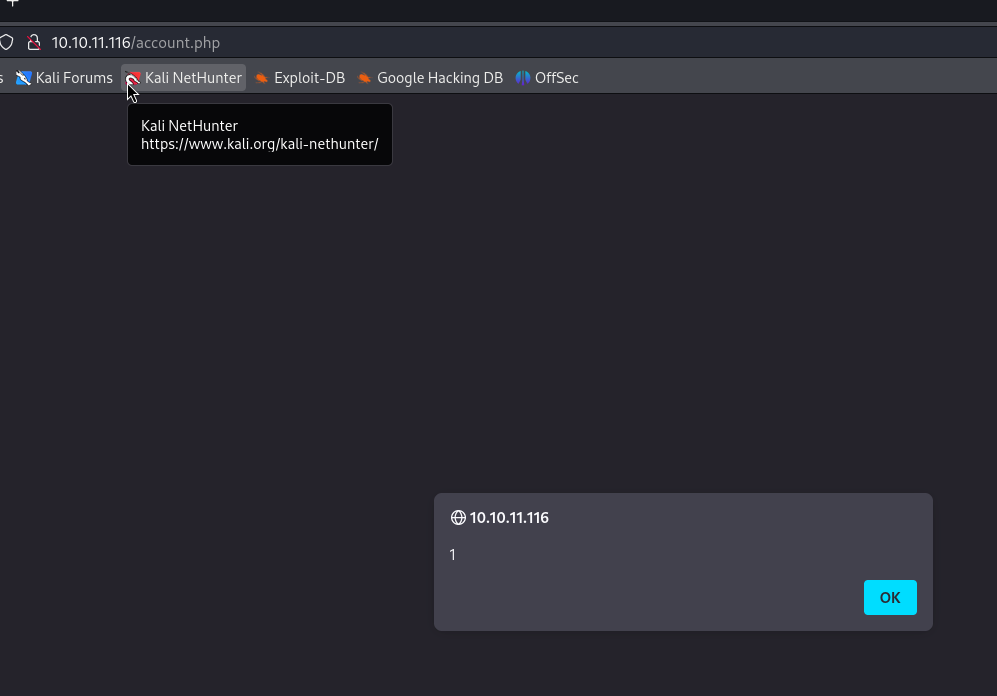Click the alert message text "1"
Image resolution: width=997 pixels, height=696 pixels.
click(x=453, y=555)
